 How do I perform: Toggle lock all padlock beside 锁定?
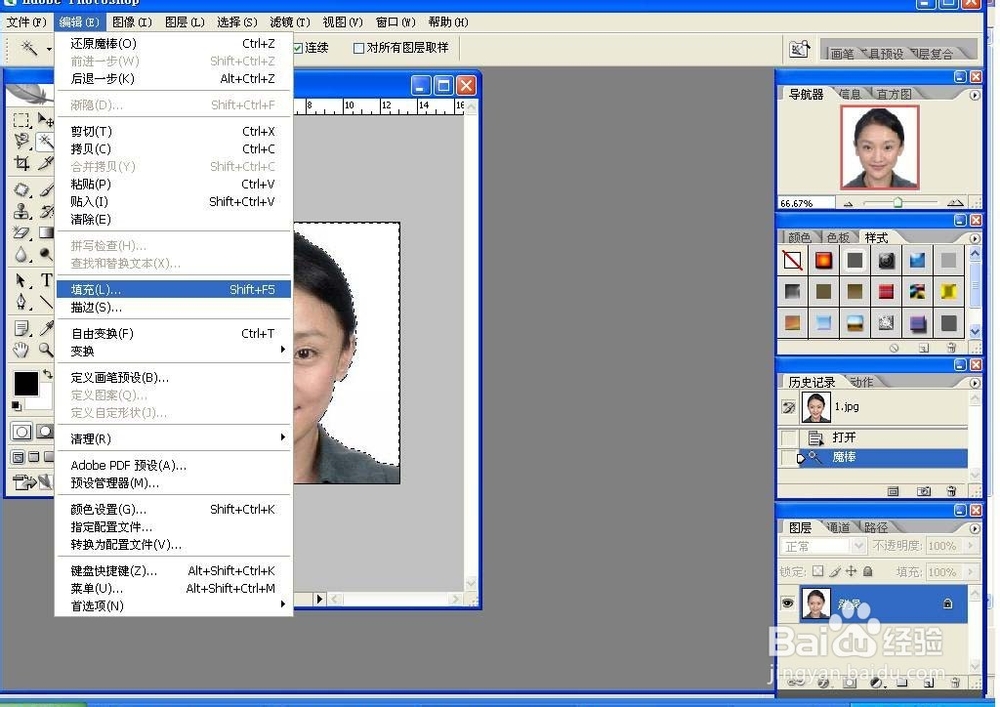[867, 571]
